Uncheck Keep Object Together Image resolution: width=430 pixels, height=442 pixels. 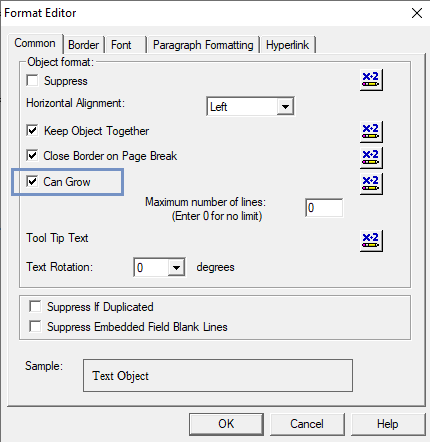pos(32,130)
